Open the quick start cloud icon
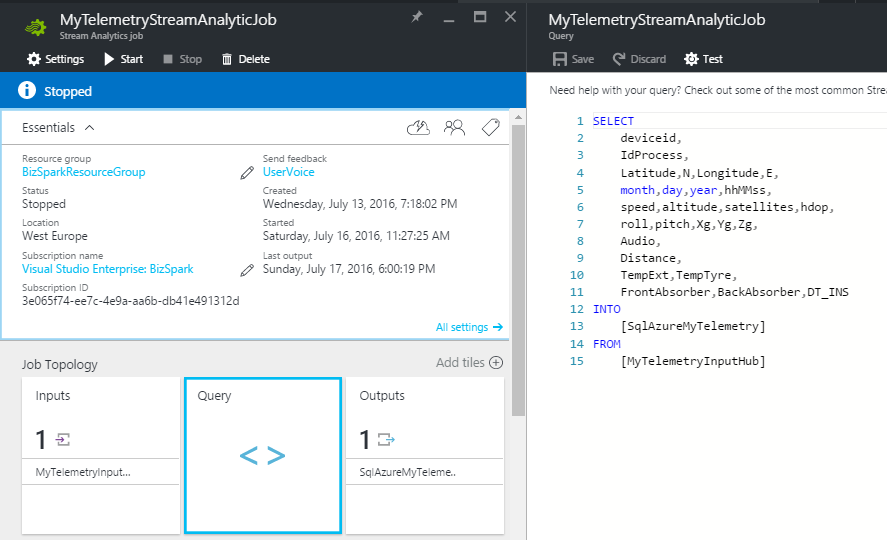 pyautogui.click(x=419, y=127)
